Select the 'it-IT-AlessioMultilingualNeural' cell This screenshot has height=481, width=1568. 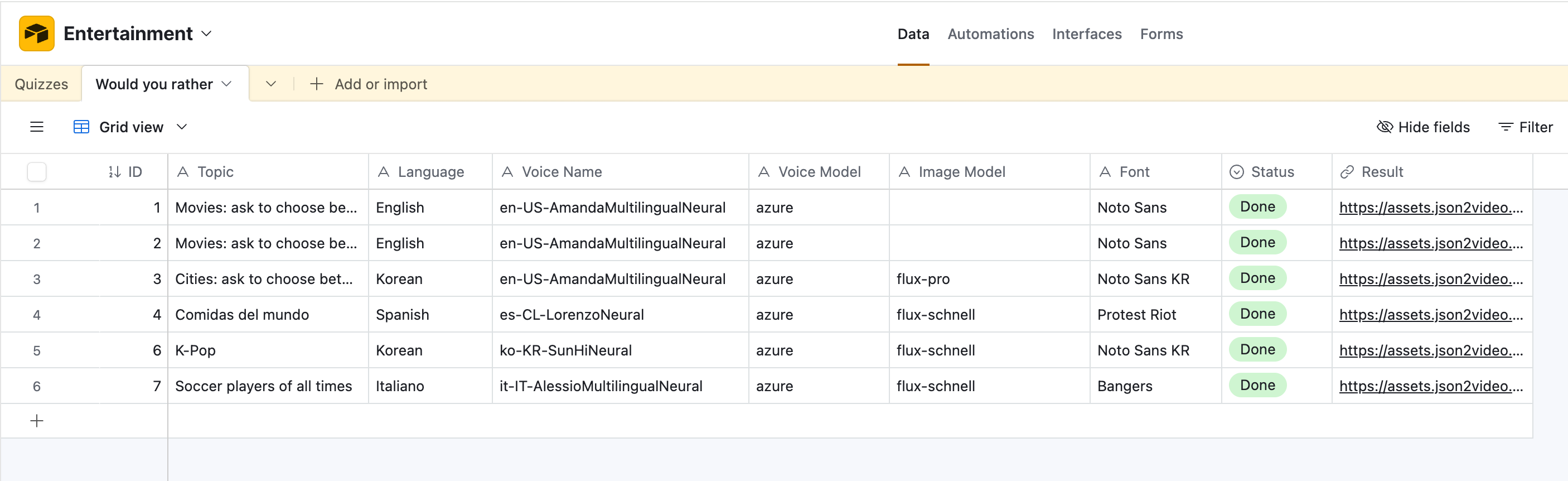(x=620, y=386)
